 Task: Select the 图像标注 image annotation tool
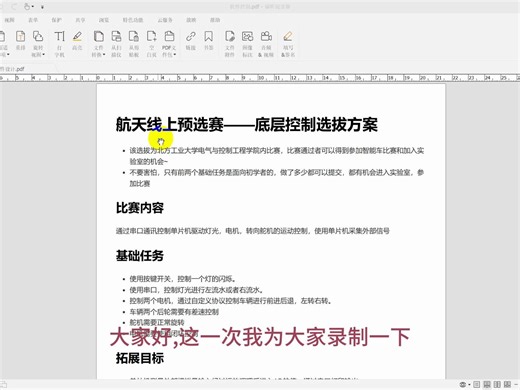pyautogui.click(x=247, y=36)
